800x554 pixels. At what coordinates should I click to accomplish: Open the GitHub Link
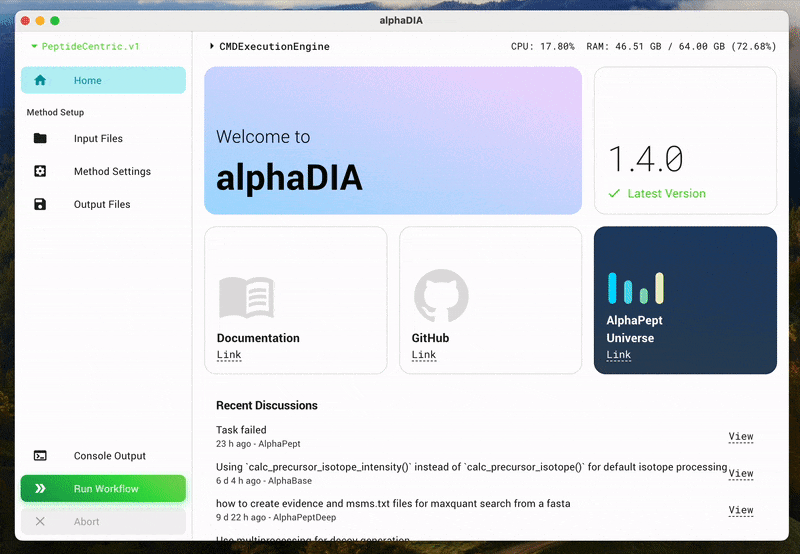423,355
